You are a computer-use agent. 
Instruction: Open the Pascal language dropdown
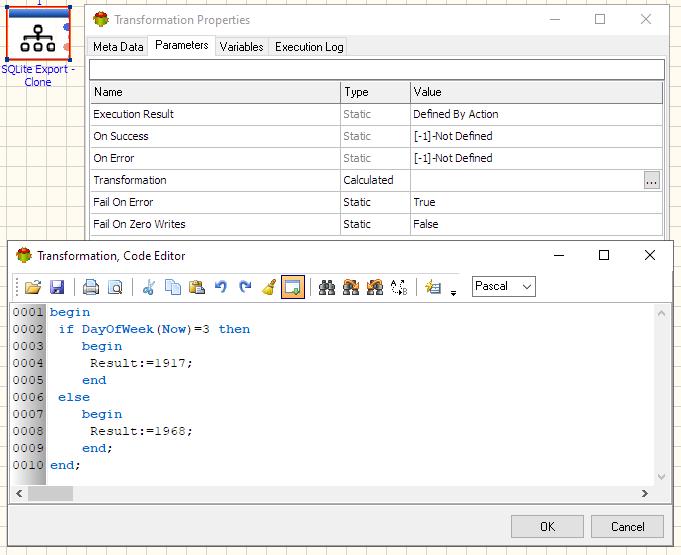pyautogui.click(x=504, y=287)
